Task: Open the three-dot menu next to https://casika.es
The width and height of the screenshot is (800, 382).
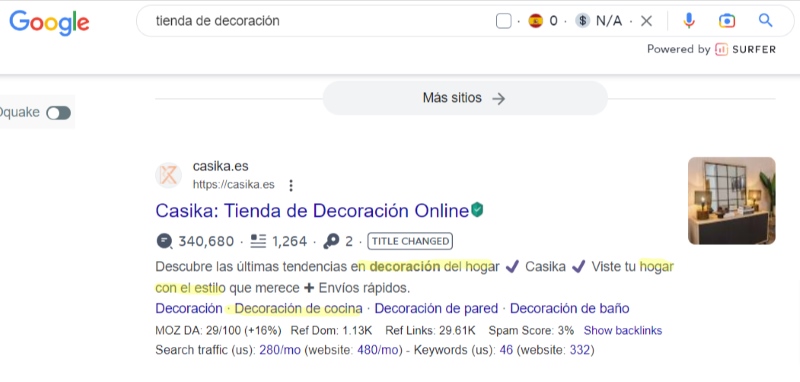Action: [291, 185]
